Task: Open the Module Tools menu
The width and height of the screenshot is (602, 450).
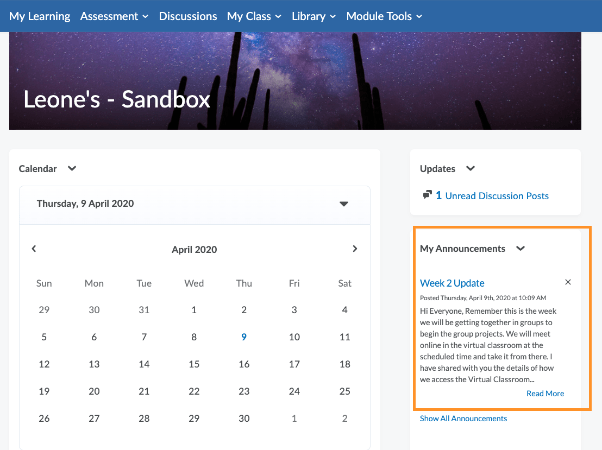Action: coord(384,16)
